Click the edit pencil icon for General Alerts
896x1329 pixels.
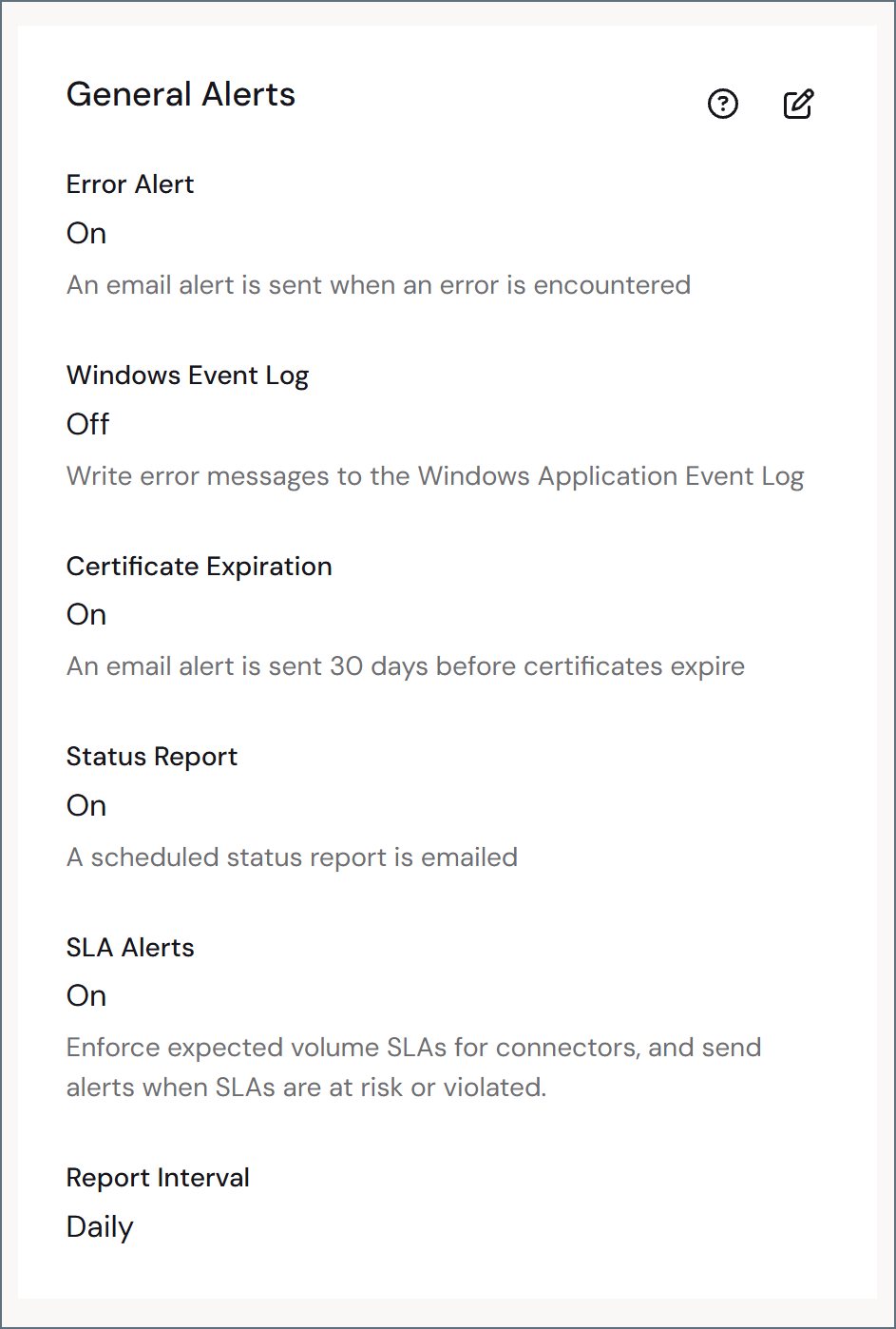[x=798, y=104]
